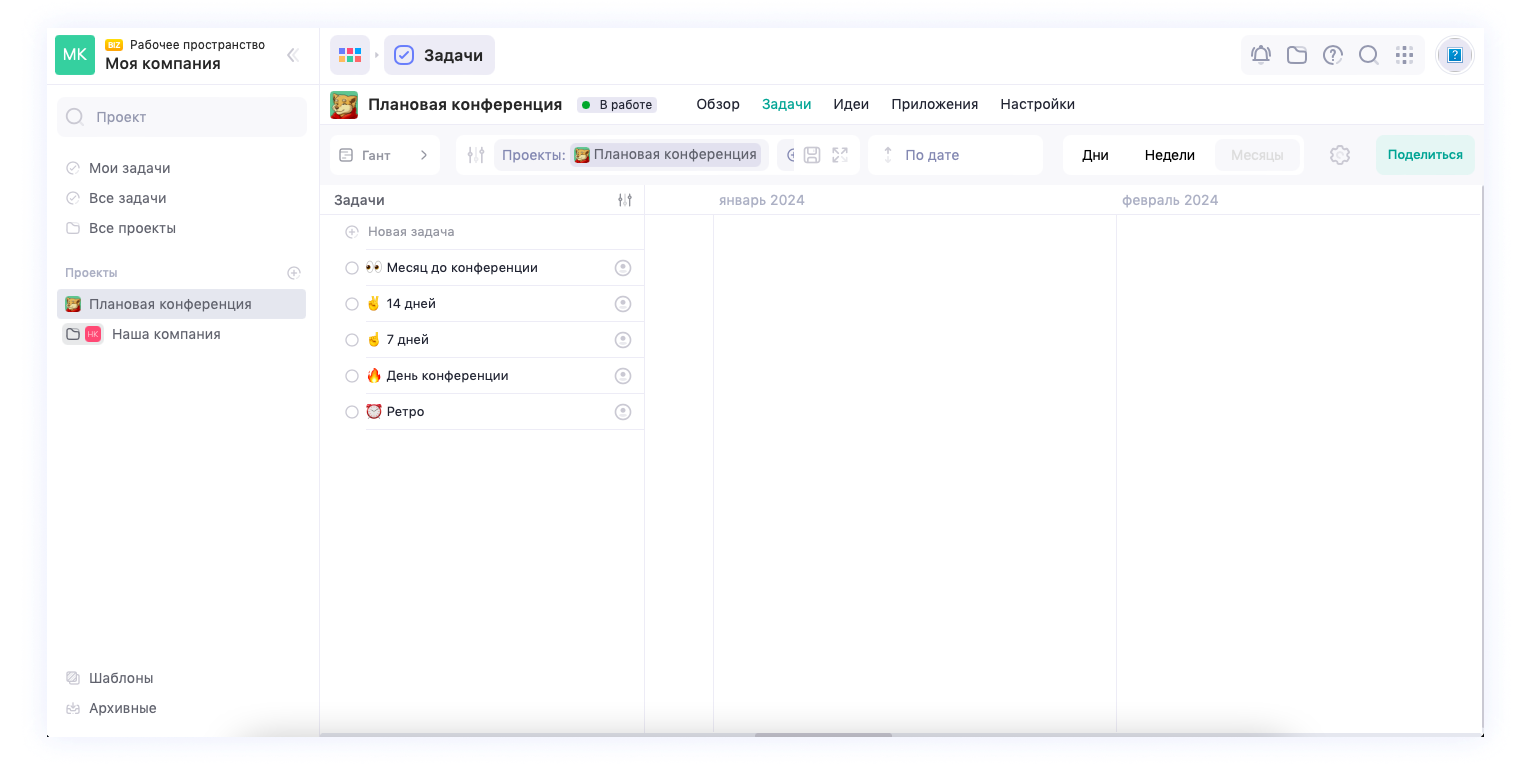The height and width of the screenshot is (779, 1524).
Task: Collapse the sidebar with double chevron
Action: tap(293, 55)
